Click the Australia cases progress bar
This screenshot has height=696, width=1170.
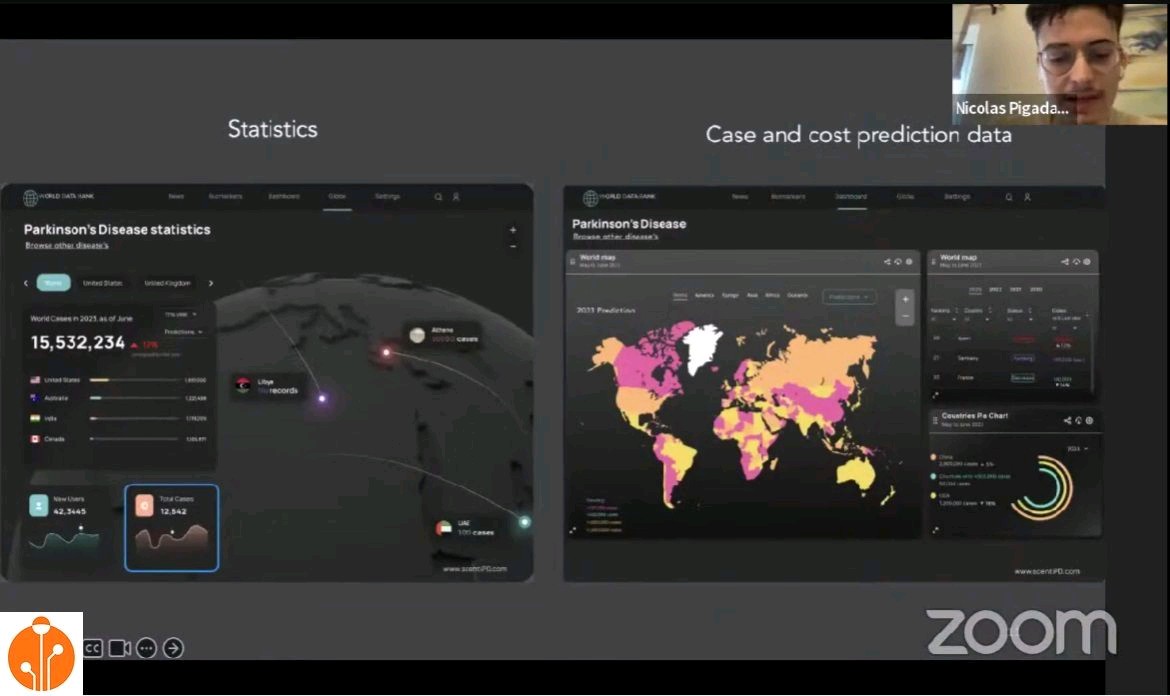coord(135,398)
